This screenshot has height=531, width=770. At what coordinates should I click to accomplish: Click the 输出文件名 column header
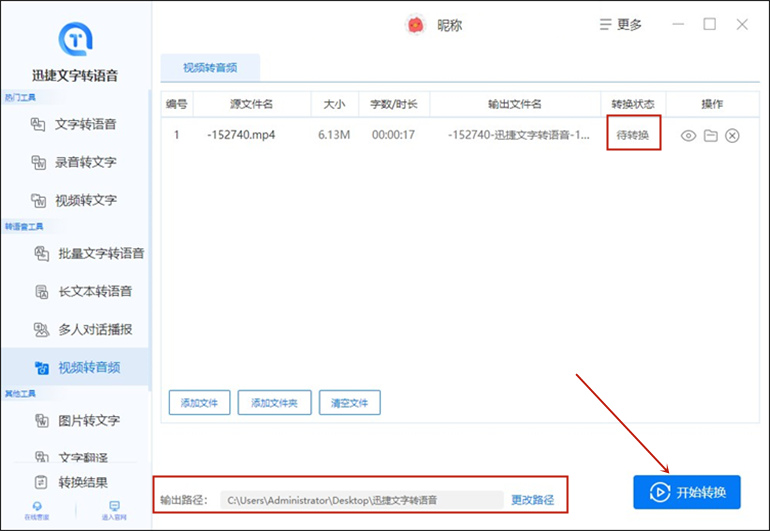pos(515,104)
